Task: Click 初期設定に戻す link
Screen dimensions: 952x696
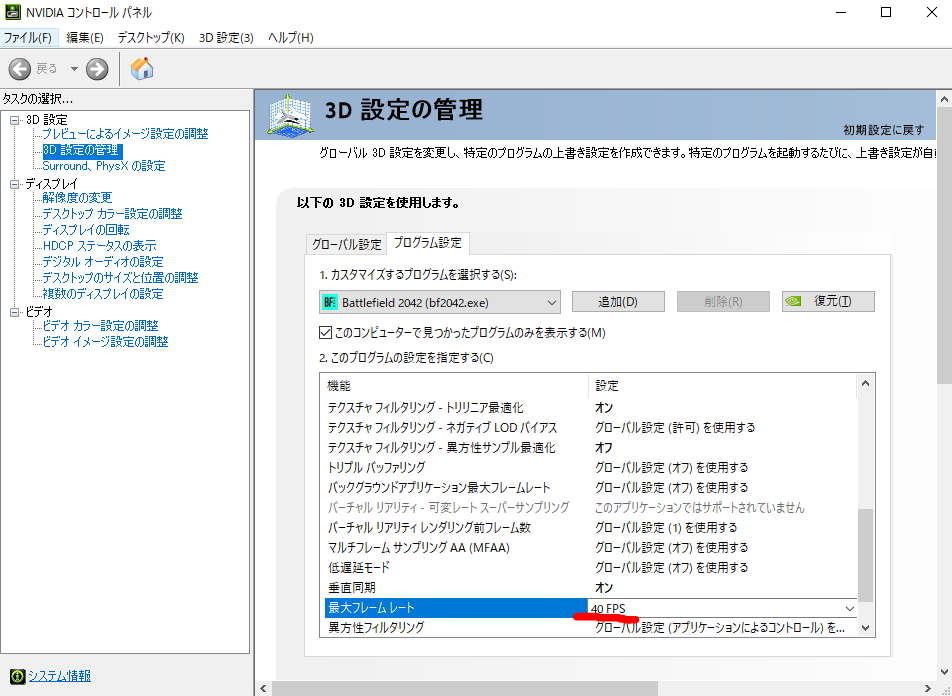Action: pyautogui.click(x=884, y=129)
